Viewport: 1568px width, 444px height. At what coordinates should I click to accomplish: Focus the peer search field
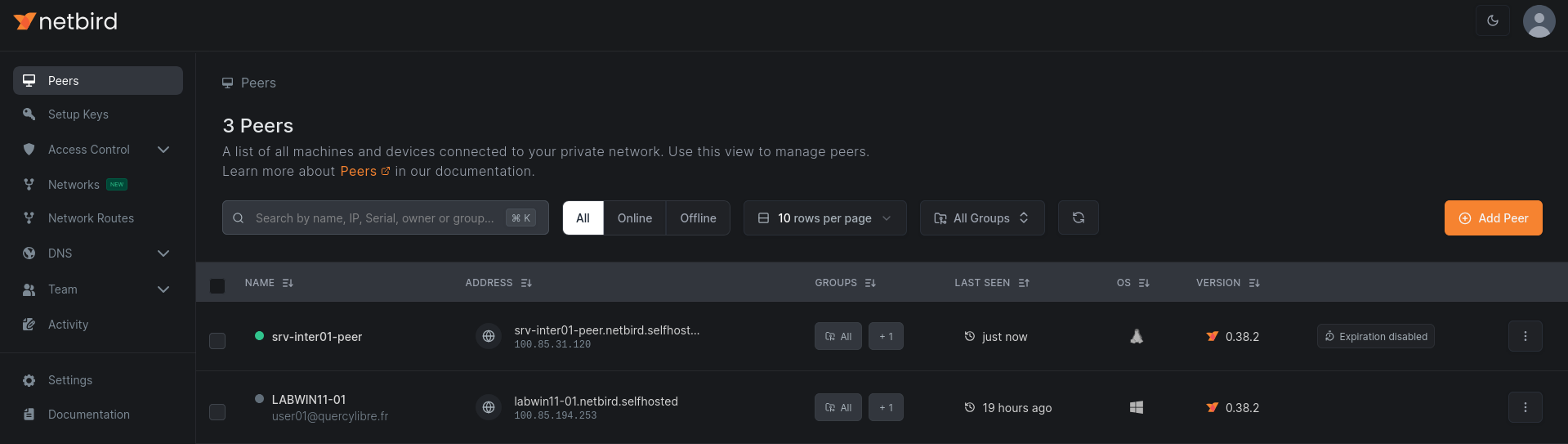tap(376, 218)
